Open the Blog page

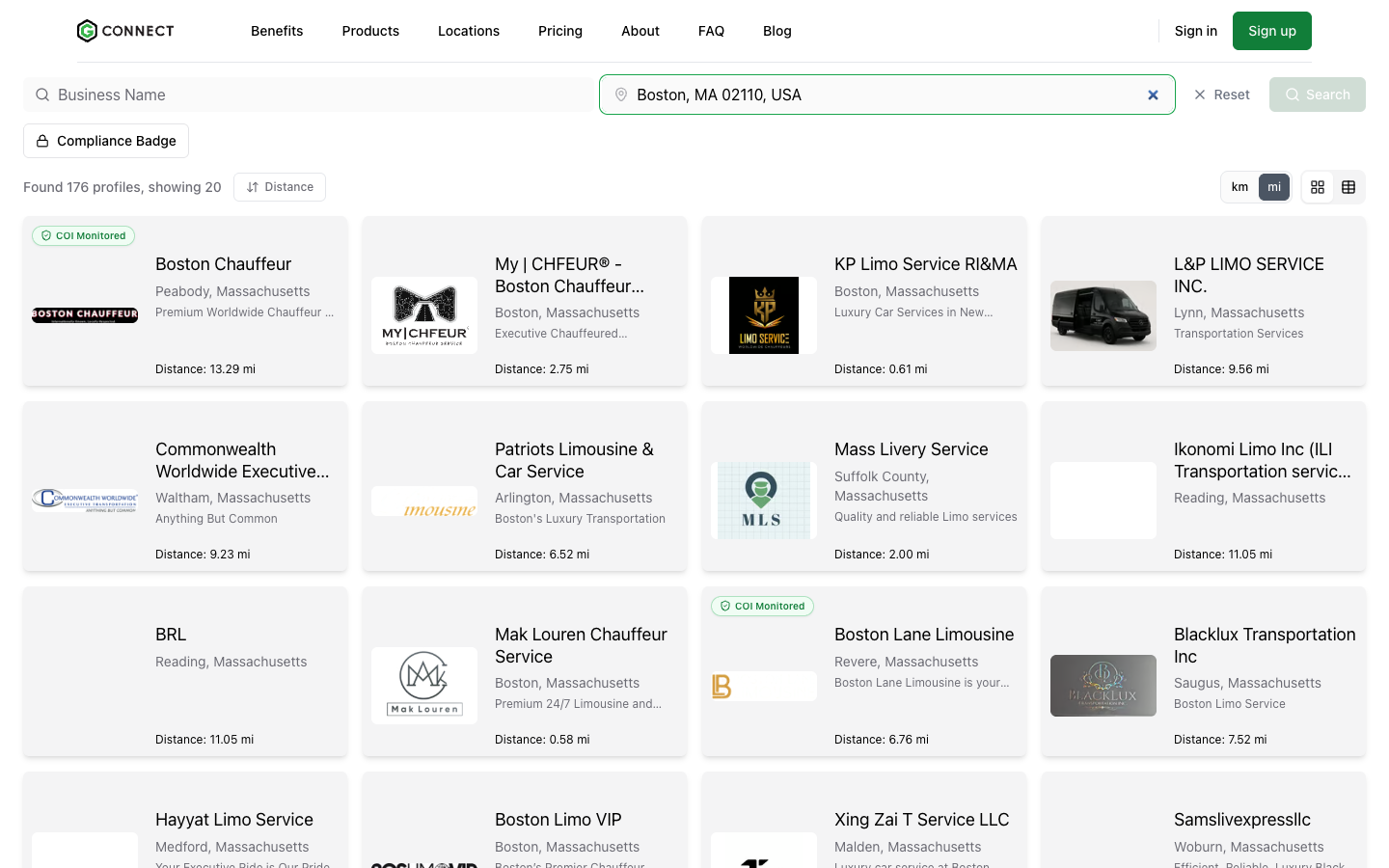point(777,31)
